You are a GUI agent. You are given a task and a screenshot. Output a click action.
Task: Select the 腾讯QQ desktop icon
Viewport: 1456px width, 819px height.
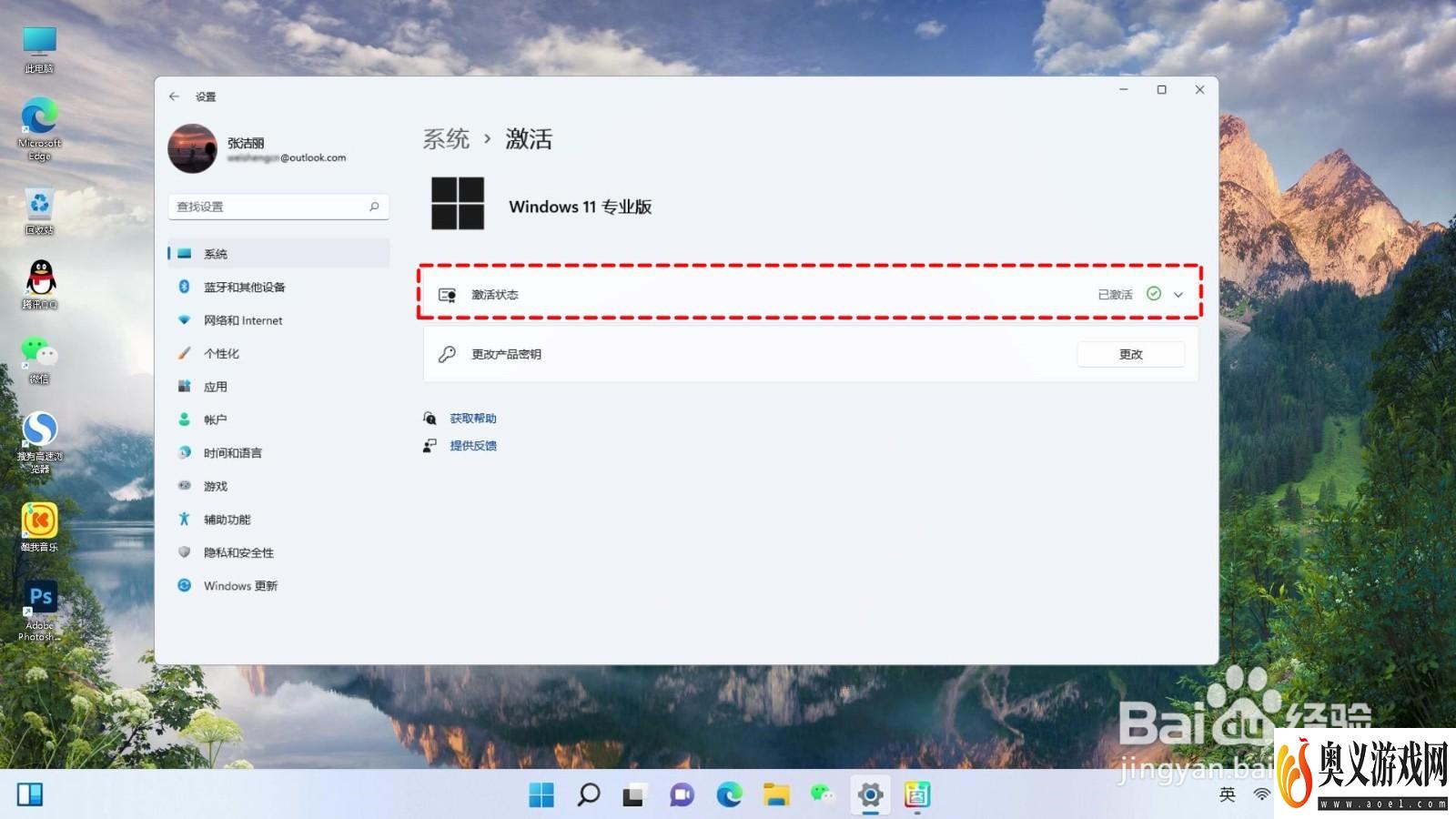[x=39, y=285]
